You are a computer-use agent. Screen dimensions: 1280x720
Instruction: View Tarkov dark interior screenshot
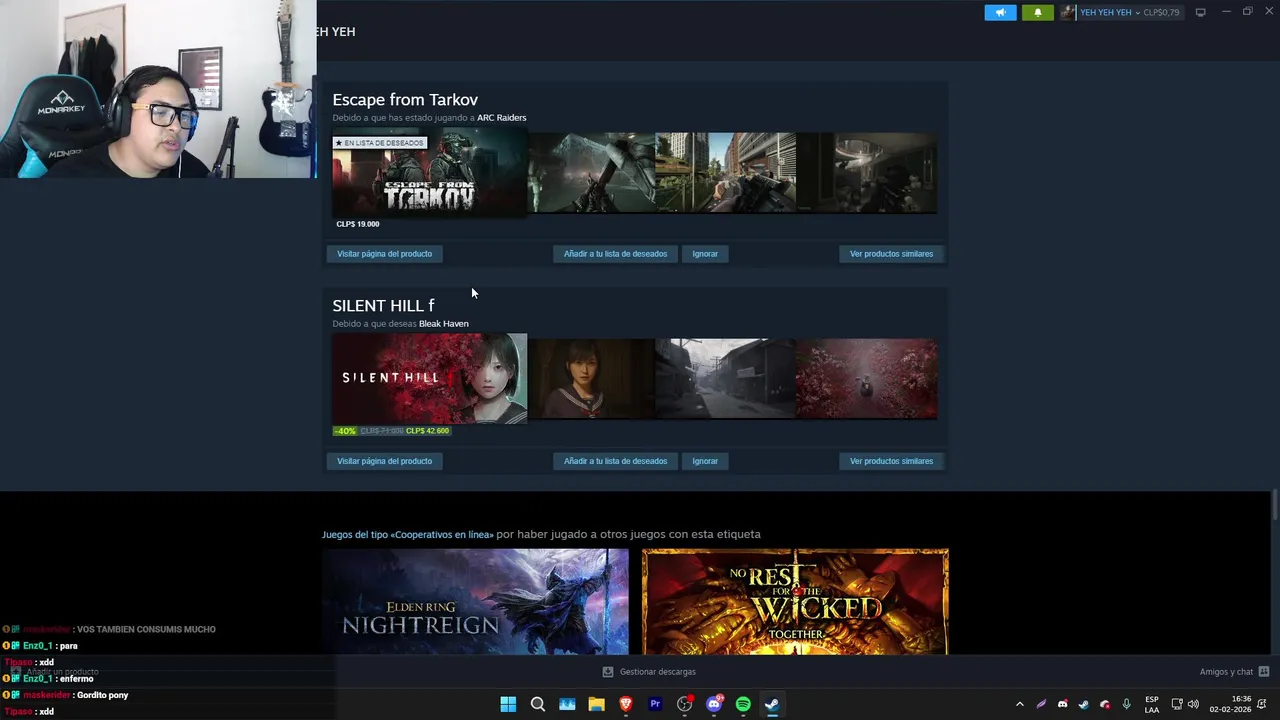pyautogui.click(x=867, y=173)
